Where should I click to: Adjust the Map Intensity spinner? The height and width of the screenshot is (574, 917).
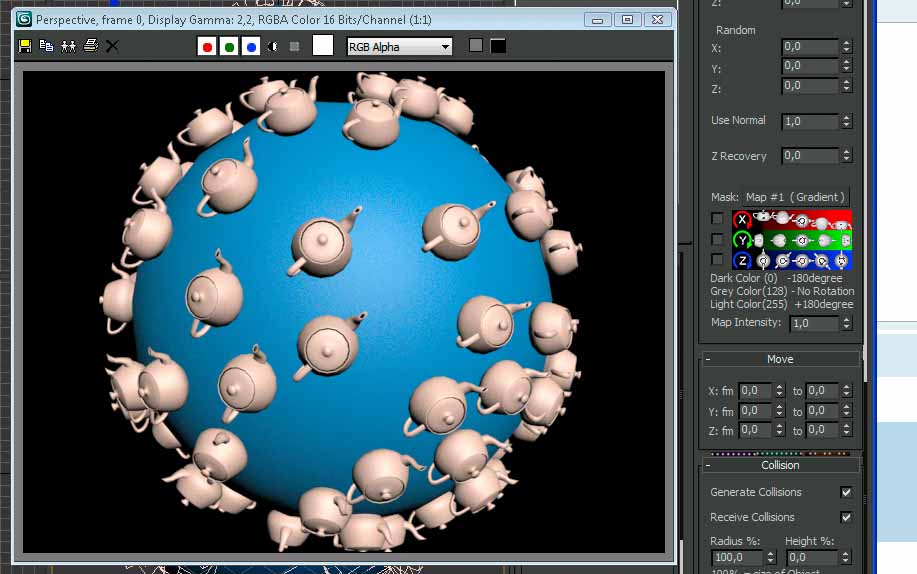[x=846, y=324]
